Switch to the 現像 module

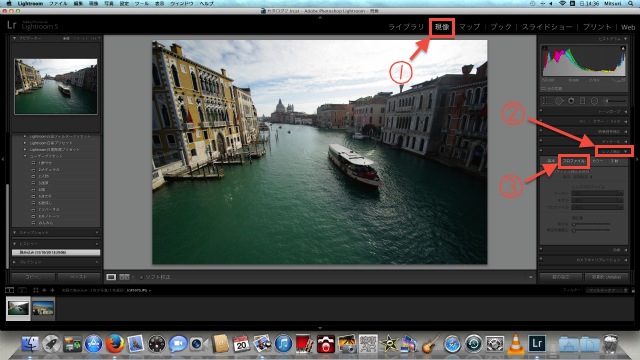click(x=442, y=27)
